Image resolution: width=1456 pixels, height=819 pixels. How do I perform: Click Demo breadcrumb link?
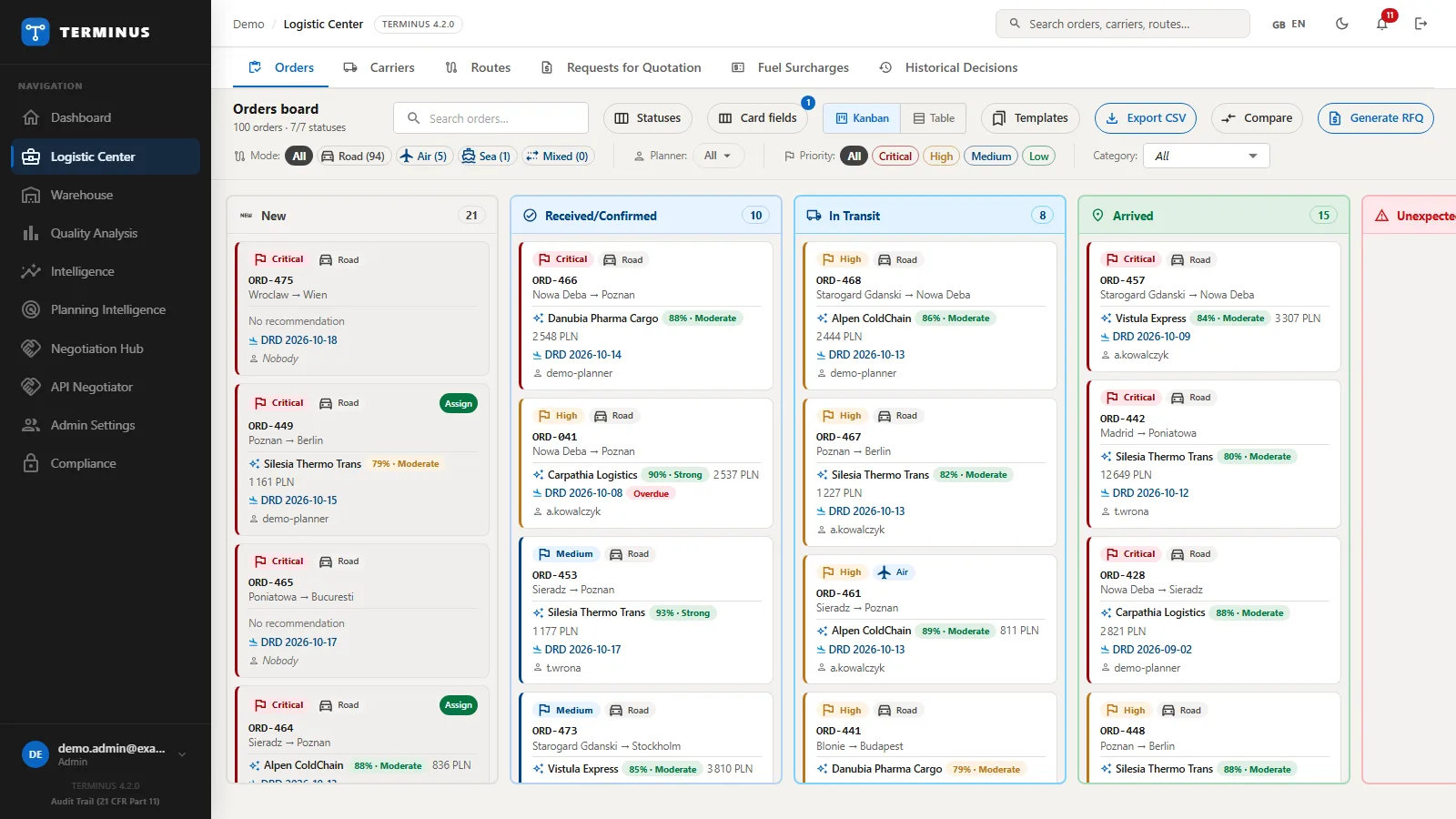(248, 24)
